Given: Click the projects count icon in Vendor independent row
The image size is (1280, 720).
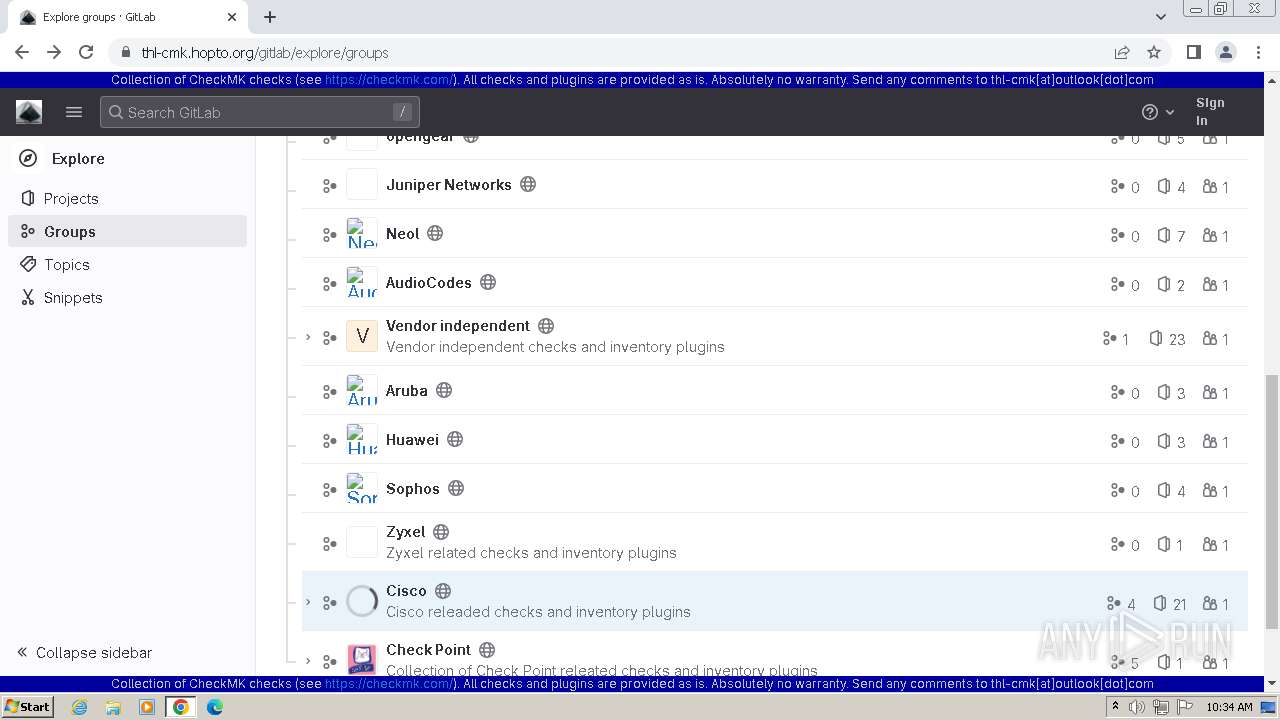Looking at the screenshot, I should 1156,338.
